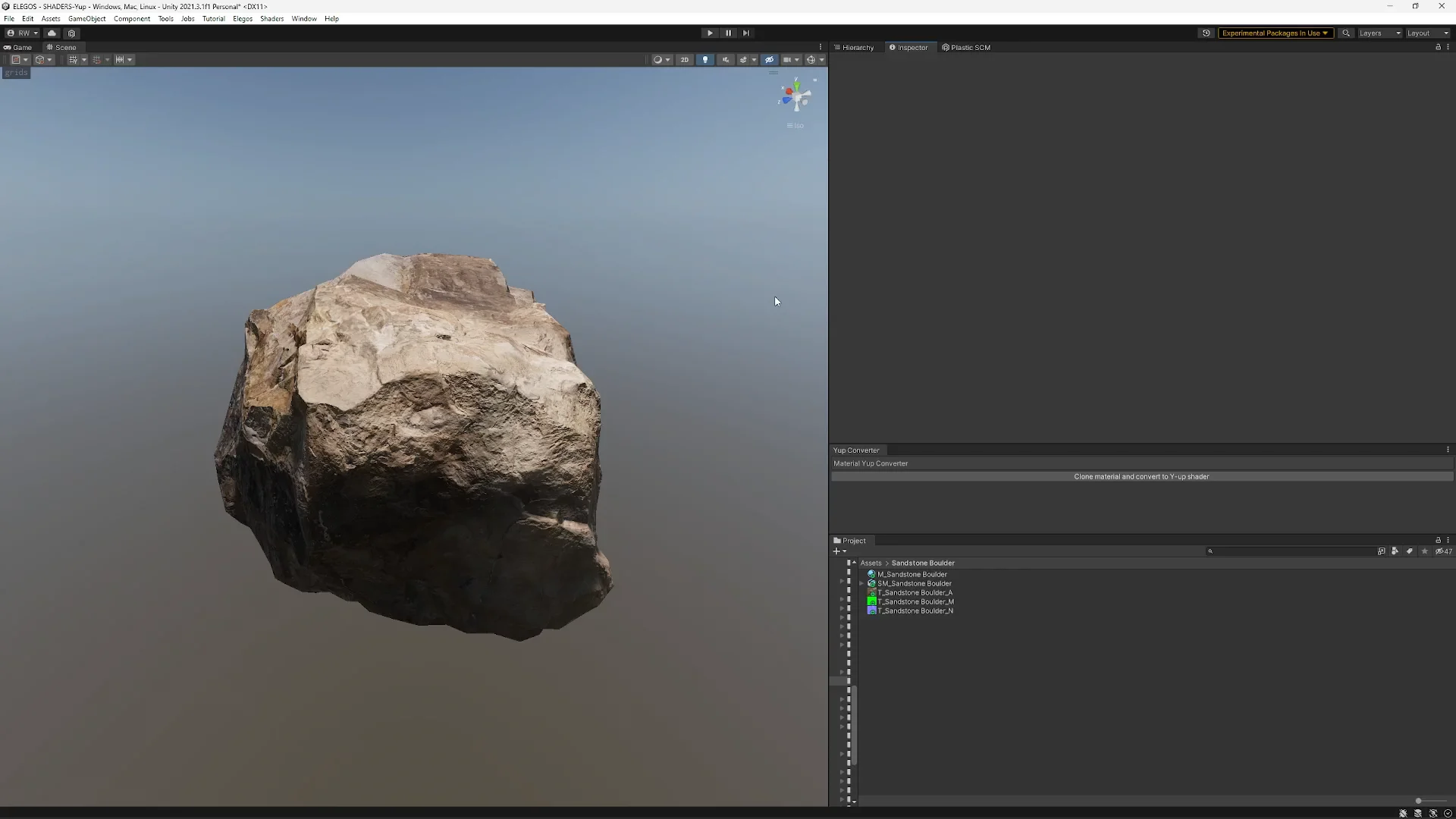Click the filter by label icon in Project panel
The image size is (1456, 819).
(1410, 551)
